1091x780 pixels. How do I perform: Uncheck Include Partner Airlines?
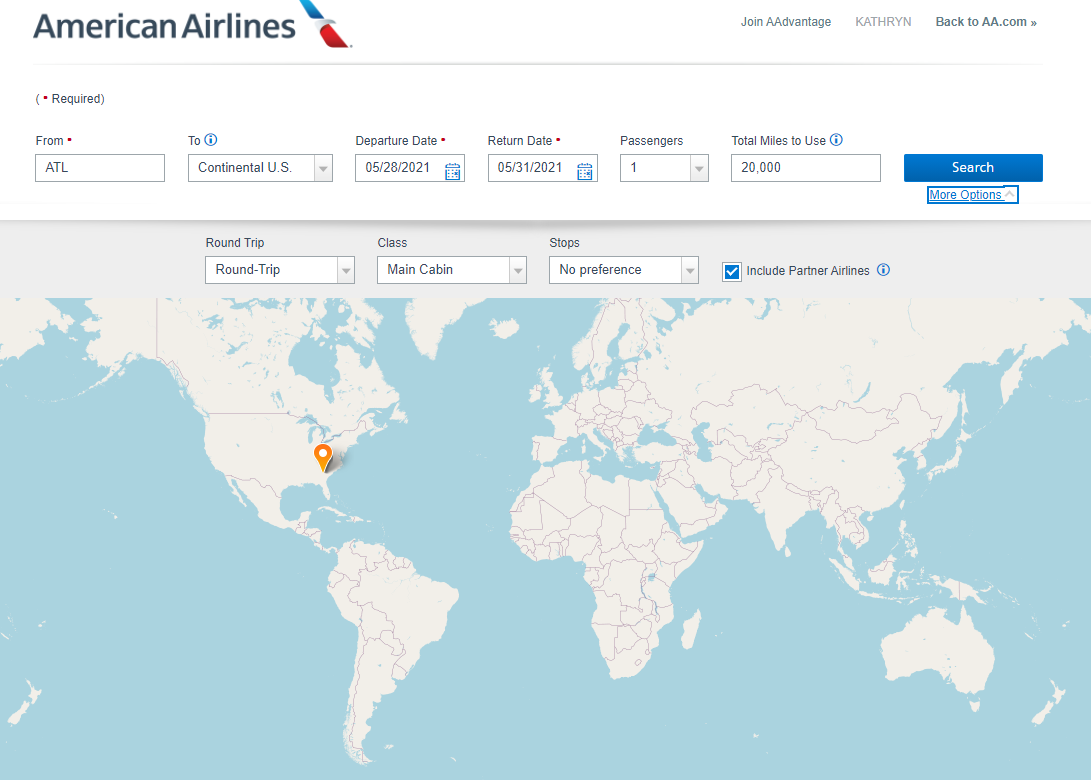[x=732, y=270]
